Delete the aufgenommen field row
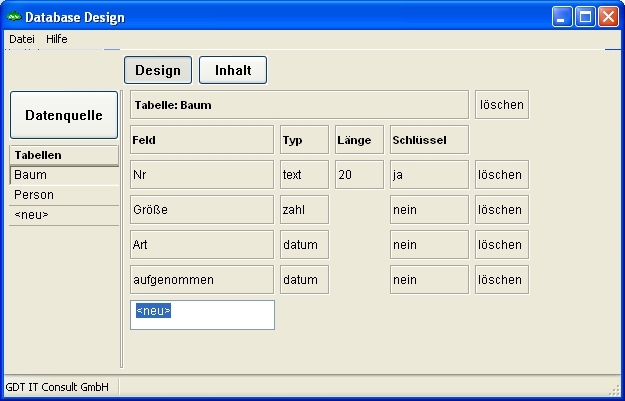This screenshot has height=401, width=625. (501, 280)
